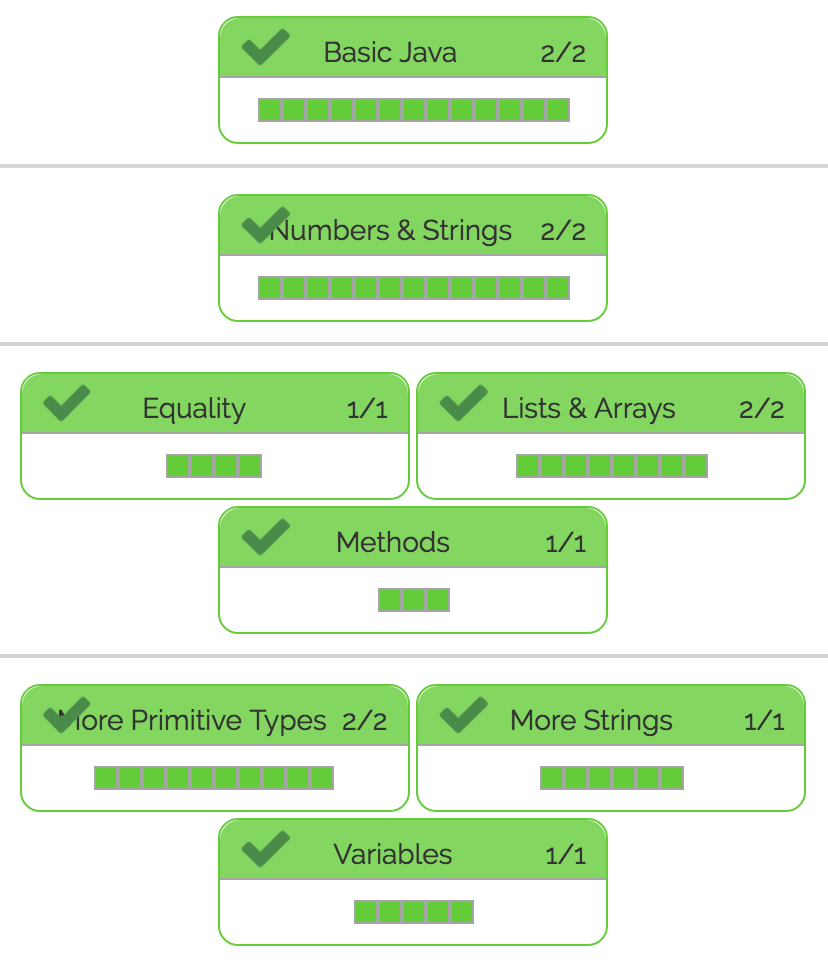Screen dimensions: 828x962
Task: Open the Numbers & Strings lesson title
Action: [x=392, y=230]
